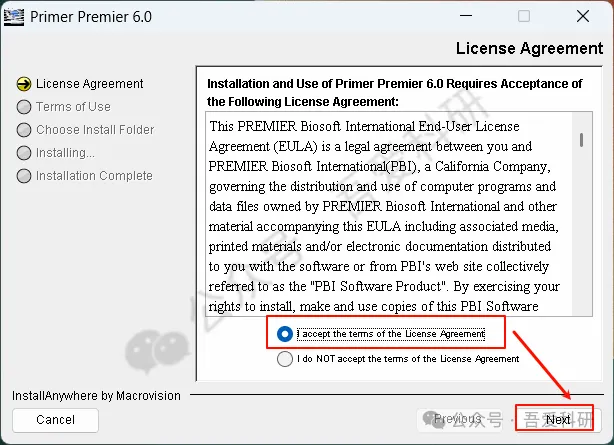The width and height of the screenshot is (614, 445).
Task: Click inside the EULA text area
Action: pyautogui.click(x=385, y=215)
